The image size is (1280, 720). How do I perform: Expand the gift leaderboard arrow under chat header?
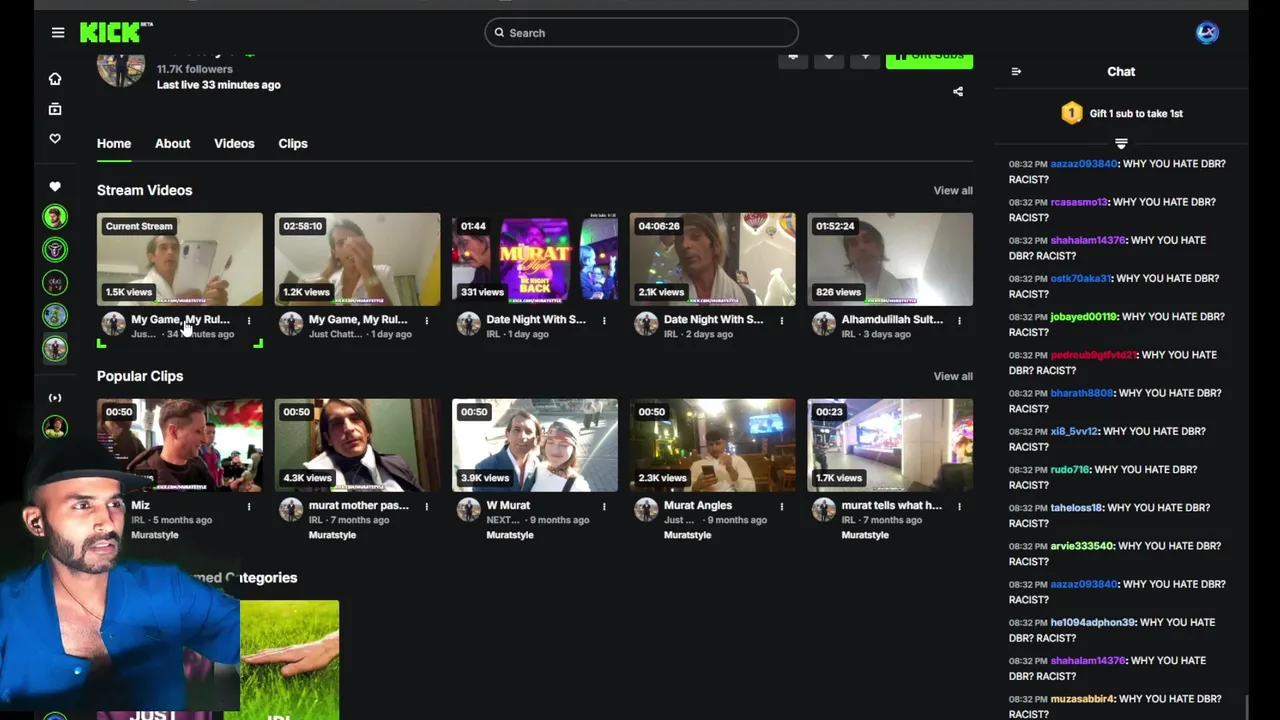1121,144
